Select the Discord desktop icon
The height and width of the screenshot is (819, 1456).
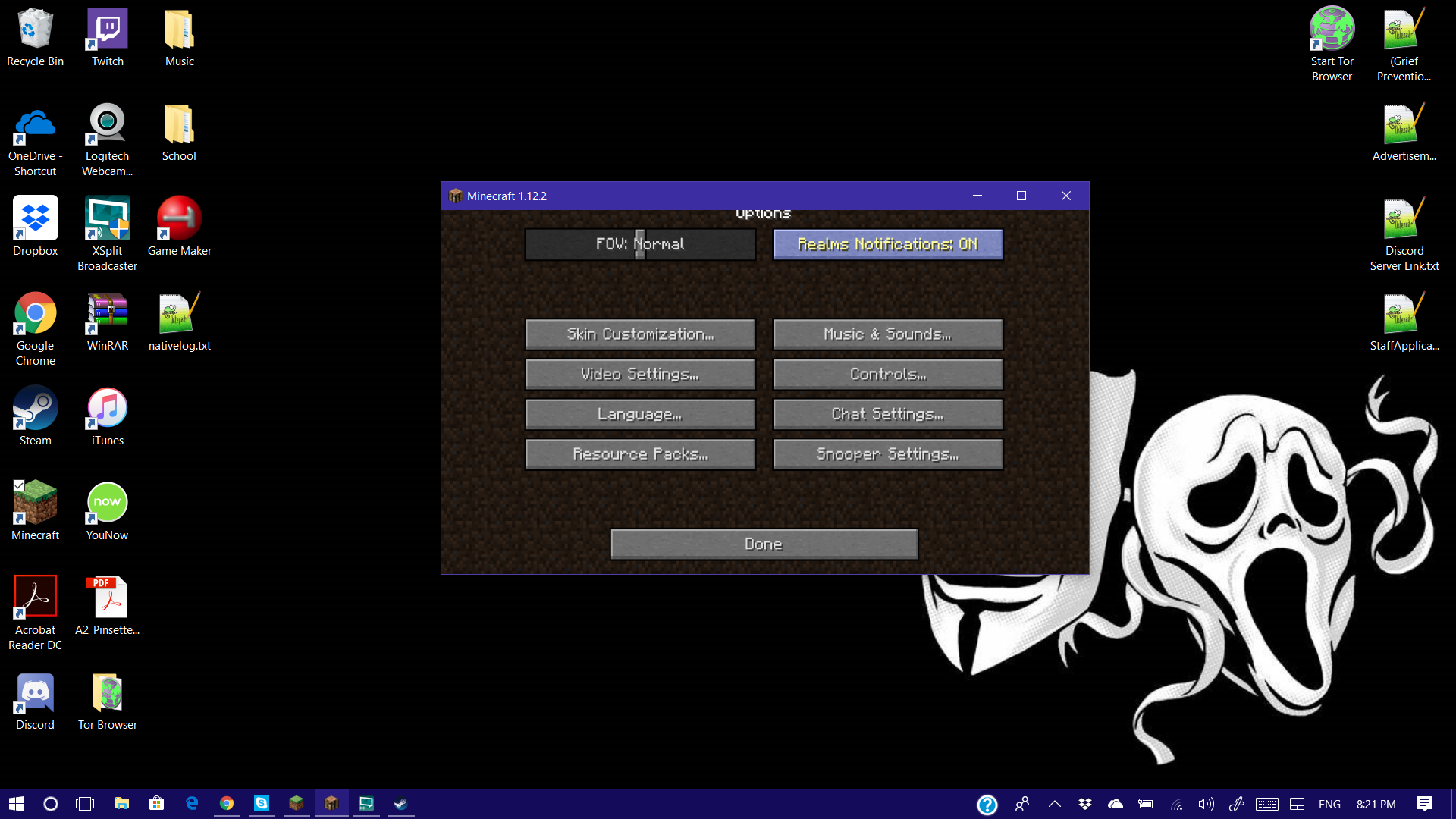click(35, 694)
